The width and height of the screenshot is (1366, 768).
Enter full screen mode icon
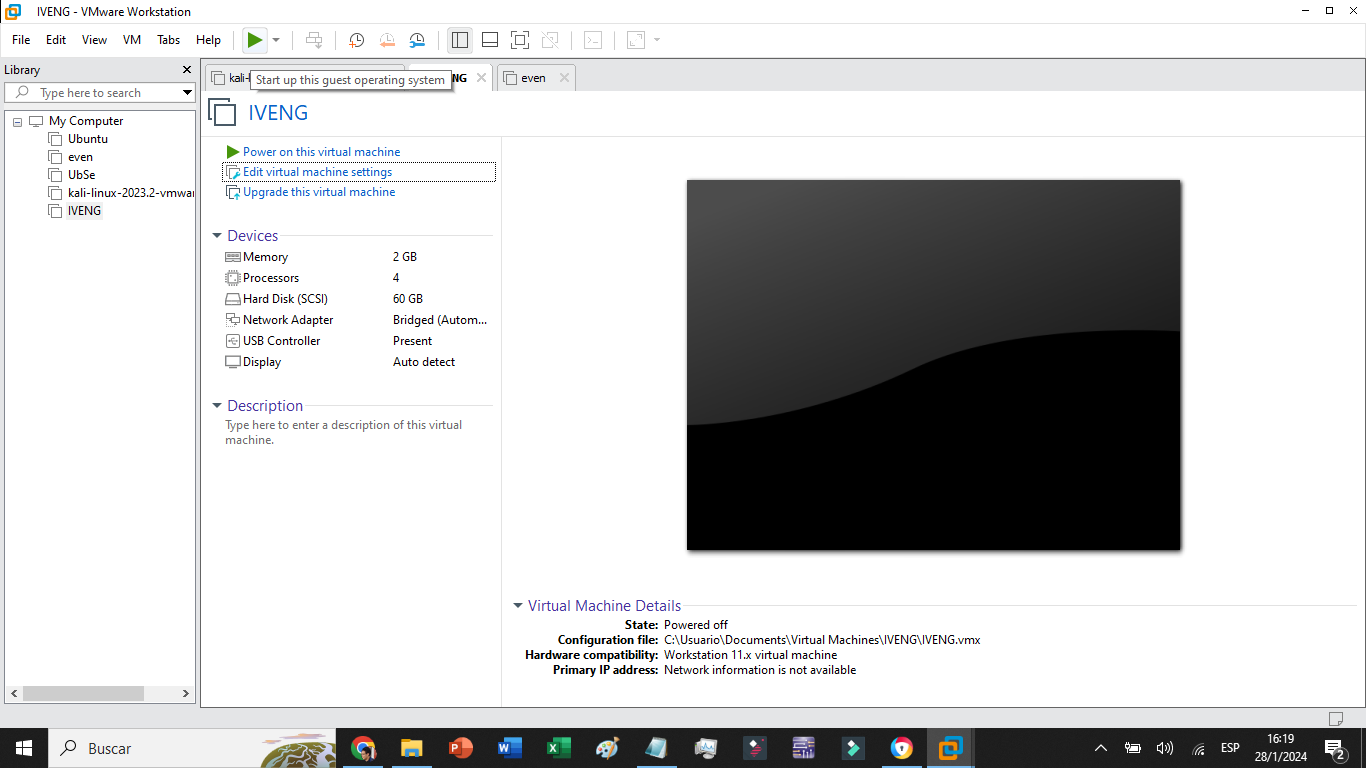pos(519,40)
